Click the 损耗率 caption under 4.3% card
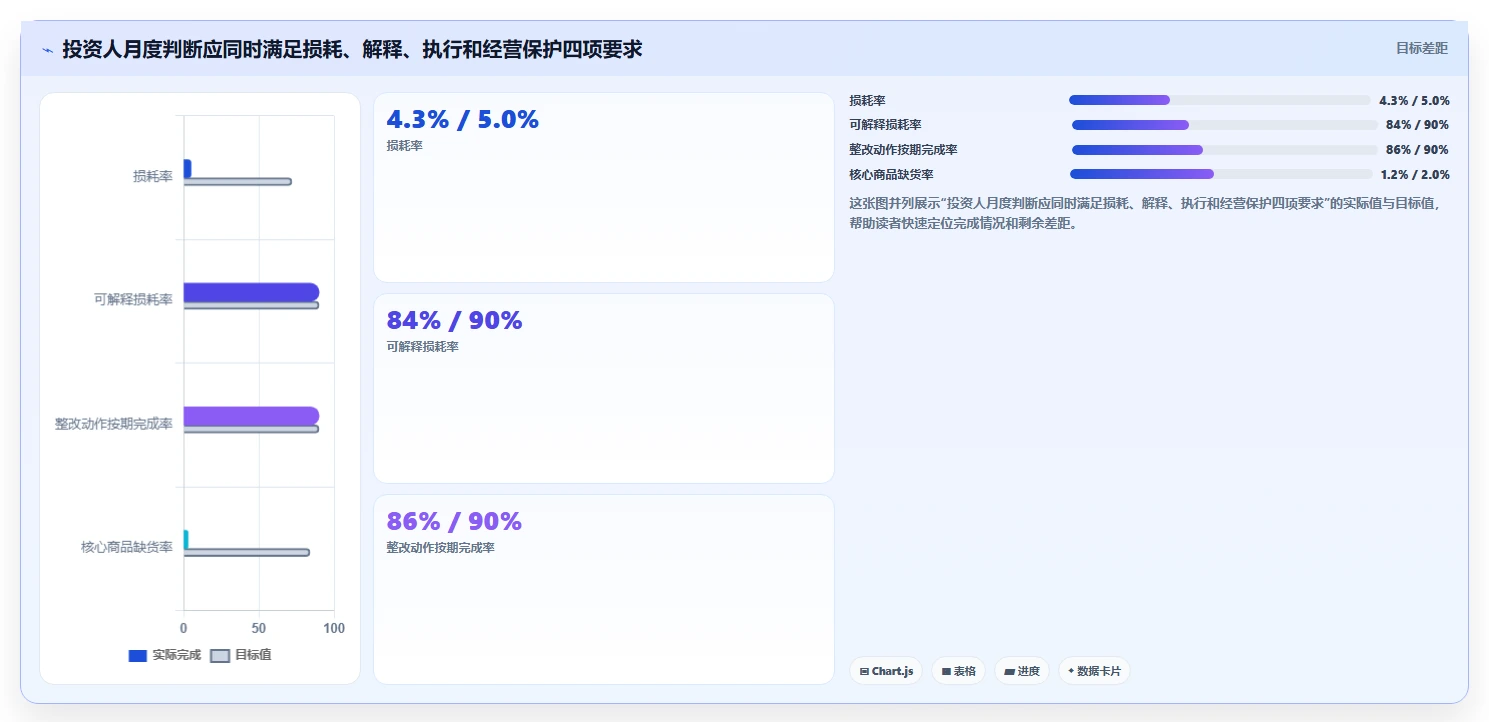This screenshot has width=1489, height=722. (404, 146)
